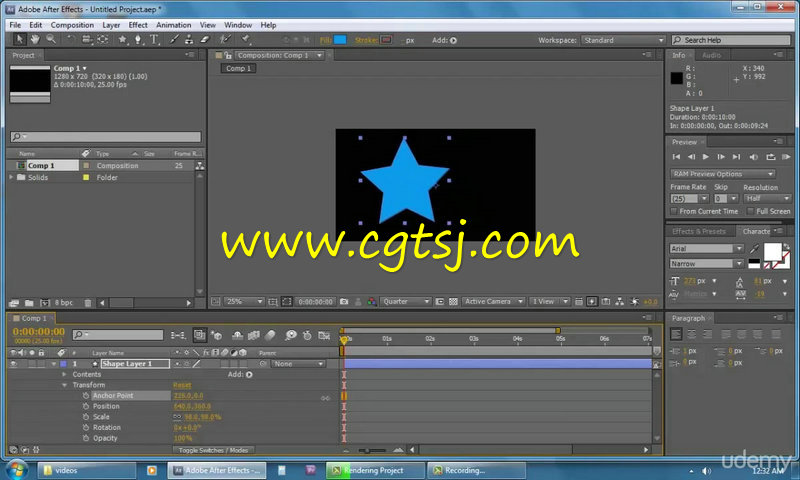Expand the Solids folder in Project panel
800x480 pixels.
point(11,177)
